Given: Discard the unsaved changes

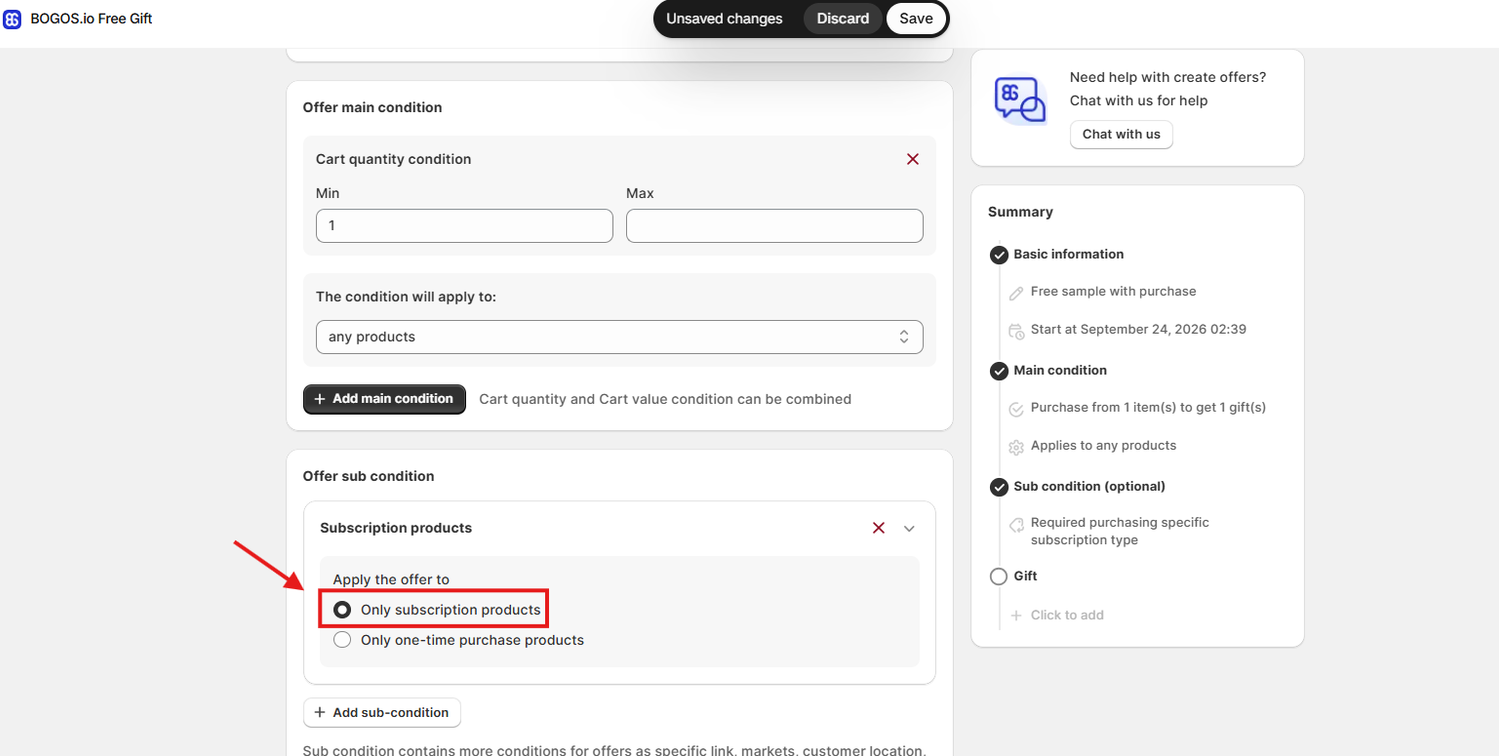Looking at the screenshot, I should (843, 19).
